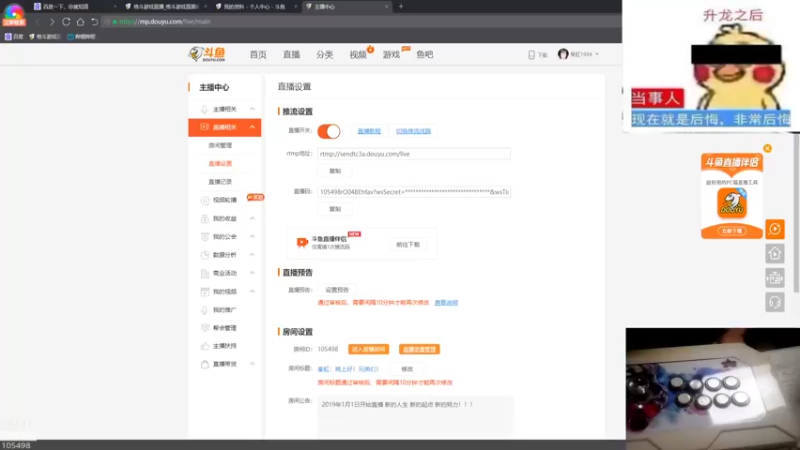Click the 设置预告 button
Viewport: 800px width, 450px height.
337,290
